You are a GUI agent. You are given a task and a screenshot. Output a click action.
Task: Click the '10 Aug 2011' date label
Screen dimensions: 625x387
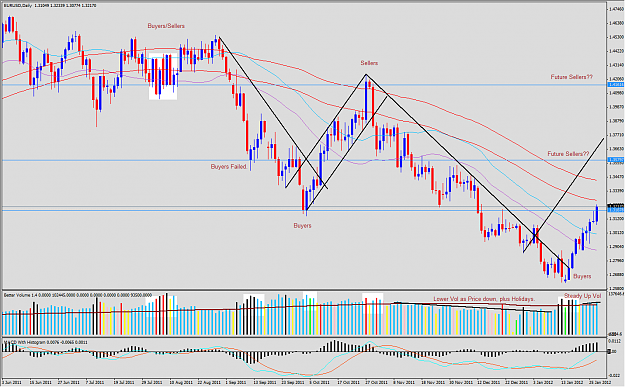(x=180, y=383)
